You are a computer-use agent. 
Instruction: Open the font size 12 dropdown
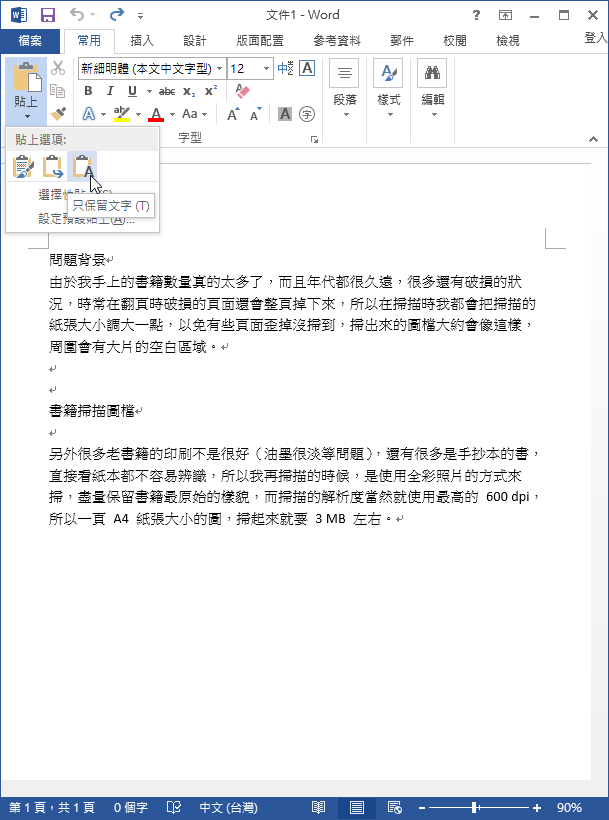coord(266,69)
